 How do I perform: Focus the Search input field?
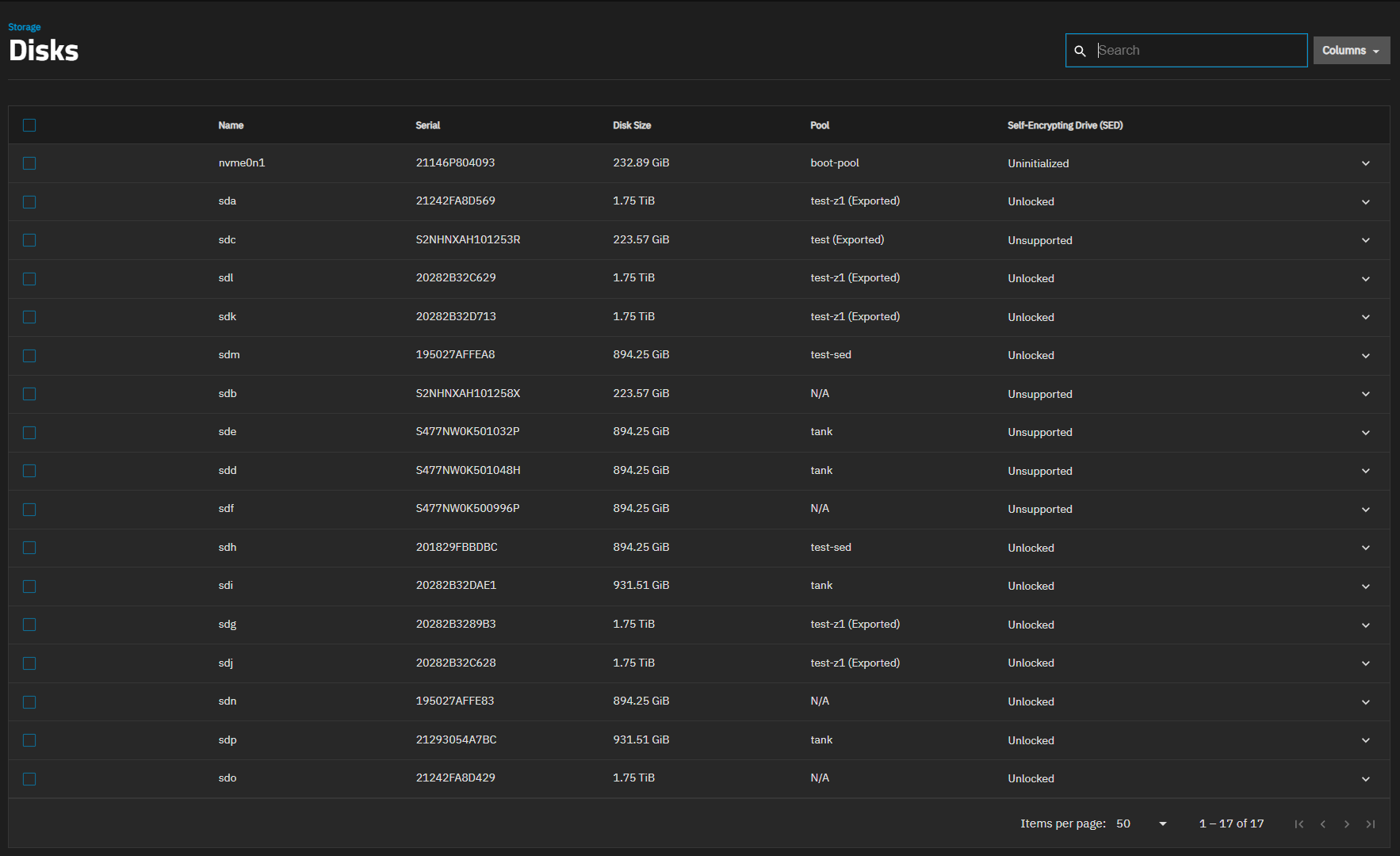tap(1197, 51)
